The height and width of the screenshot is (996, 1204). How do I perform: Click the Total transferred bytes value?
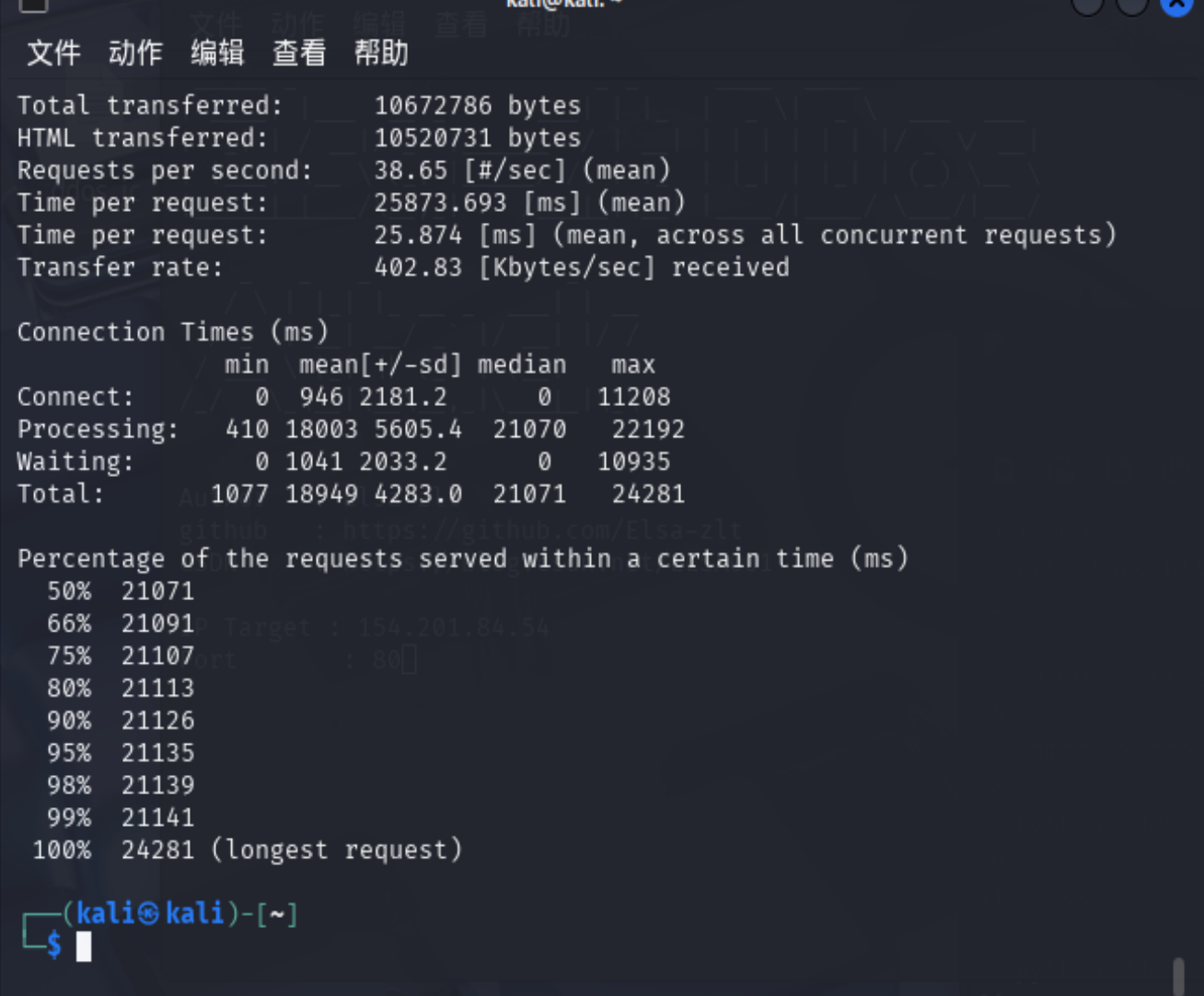[433, 106]
